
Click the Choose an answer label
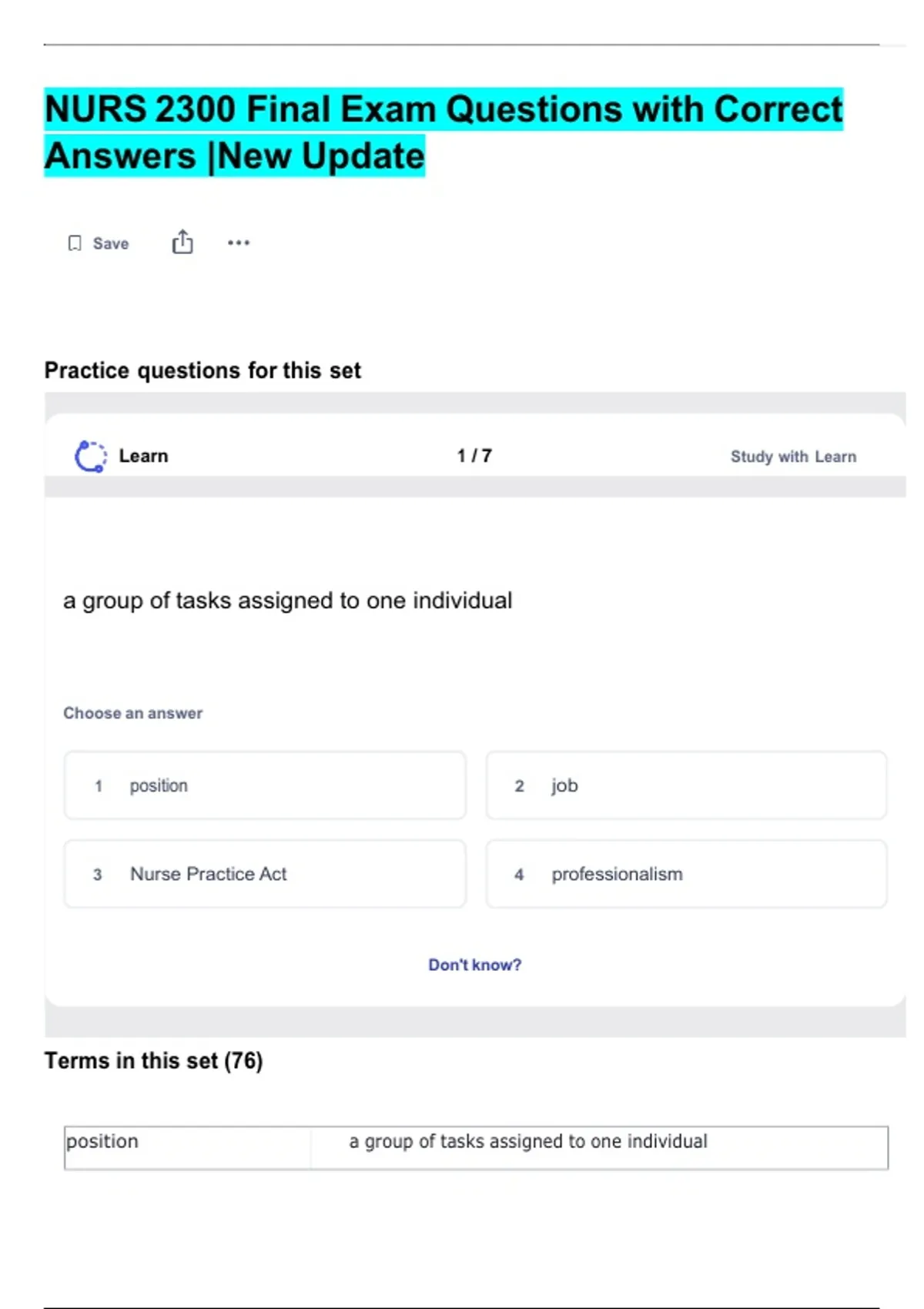tap(132, 713)
